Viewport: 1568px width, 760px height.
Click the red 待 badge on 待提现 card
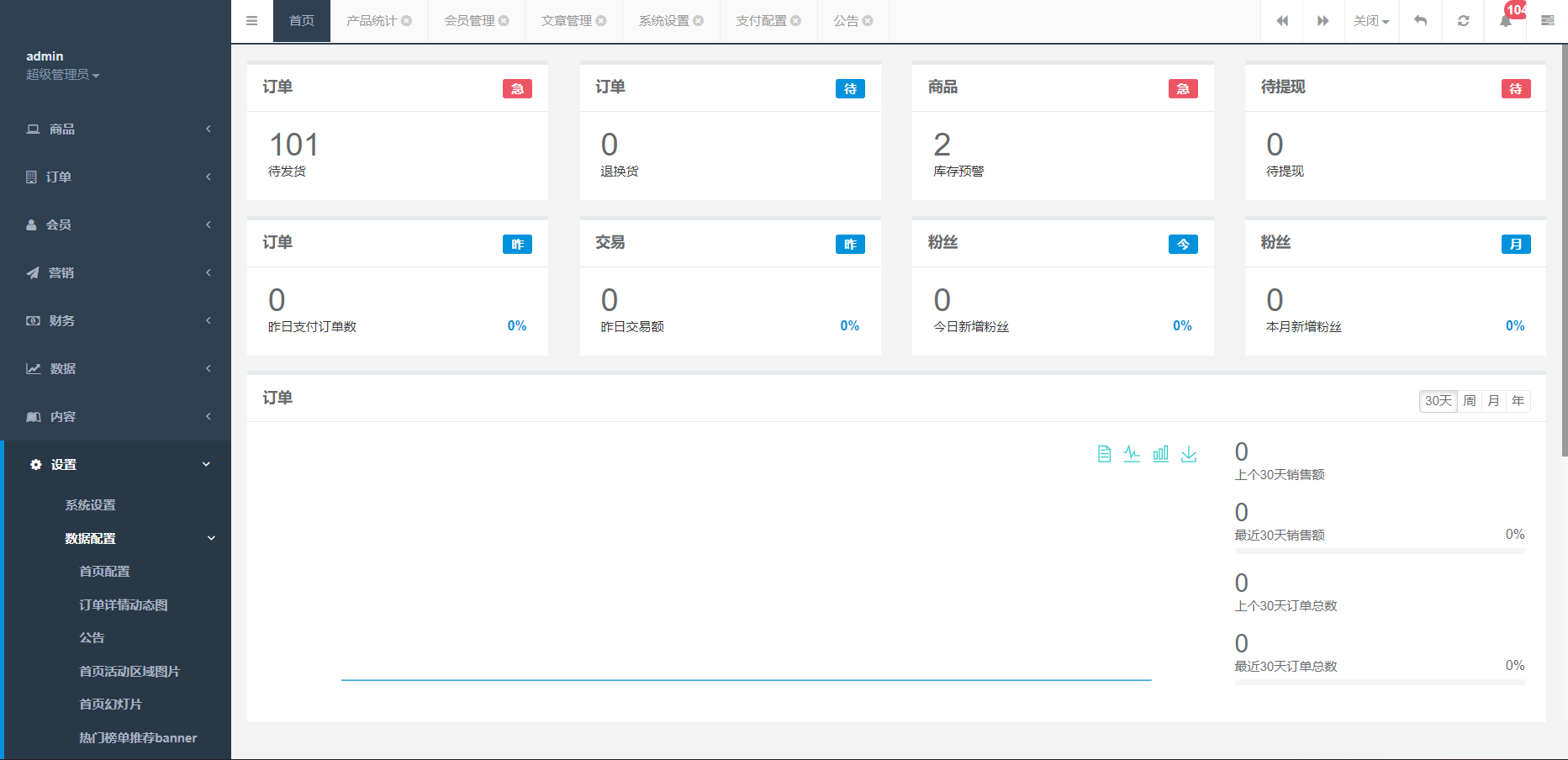point(1516,89)
